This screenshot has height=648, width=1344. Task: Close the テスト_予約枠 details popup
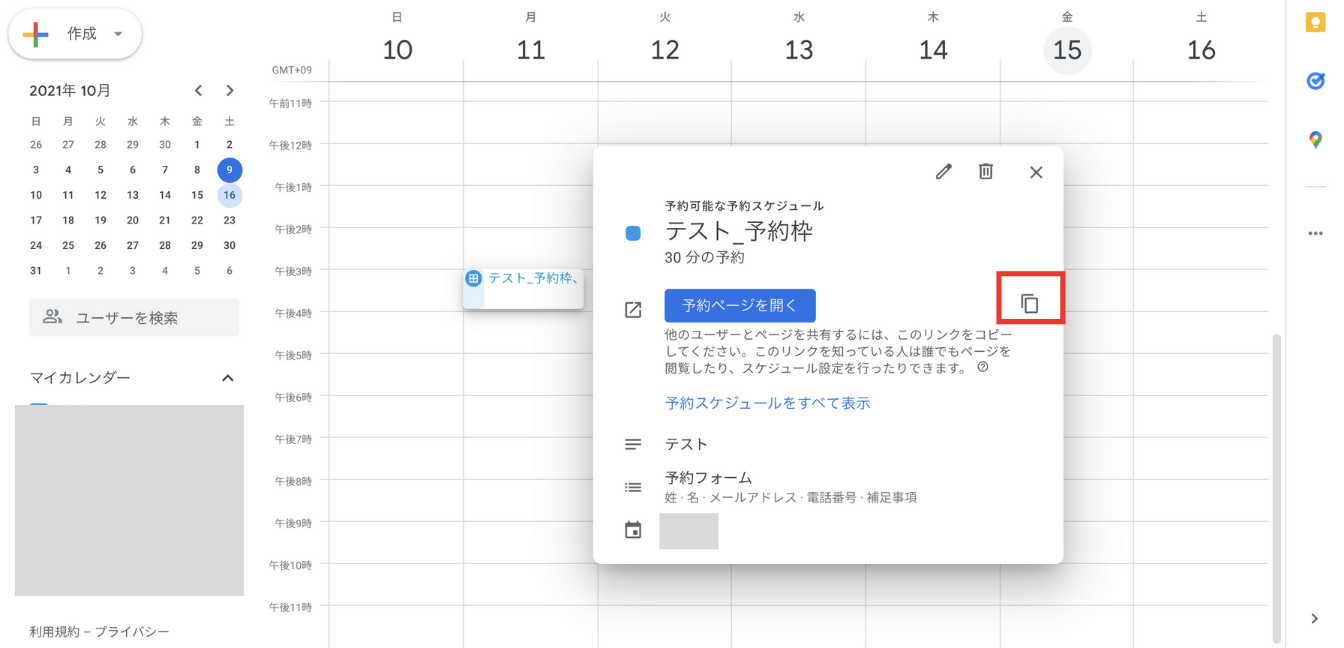[1036, 172]
